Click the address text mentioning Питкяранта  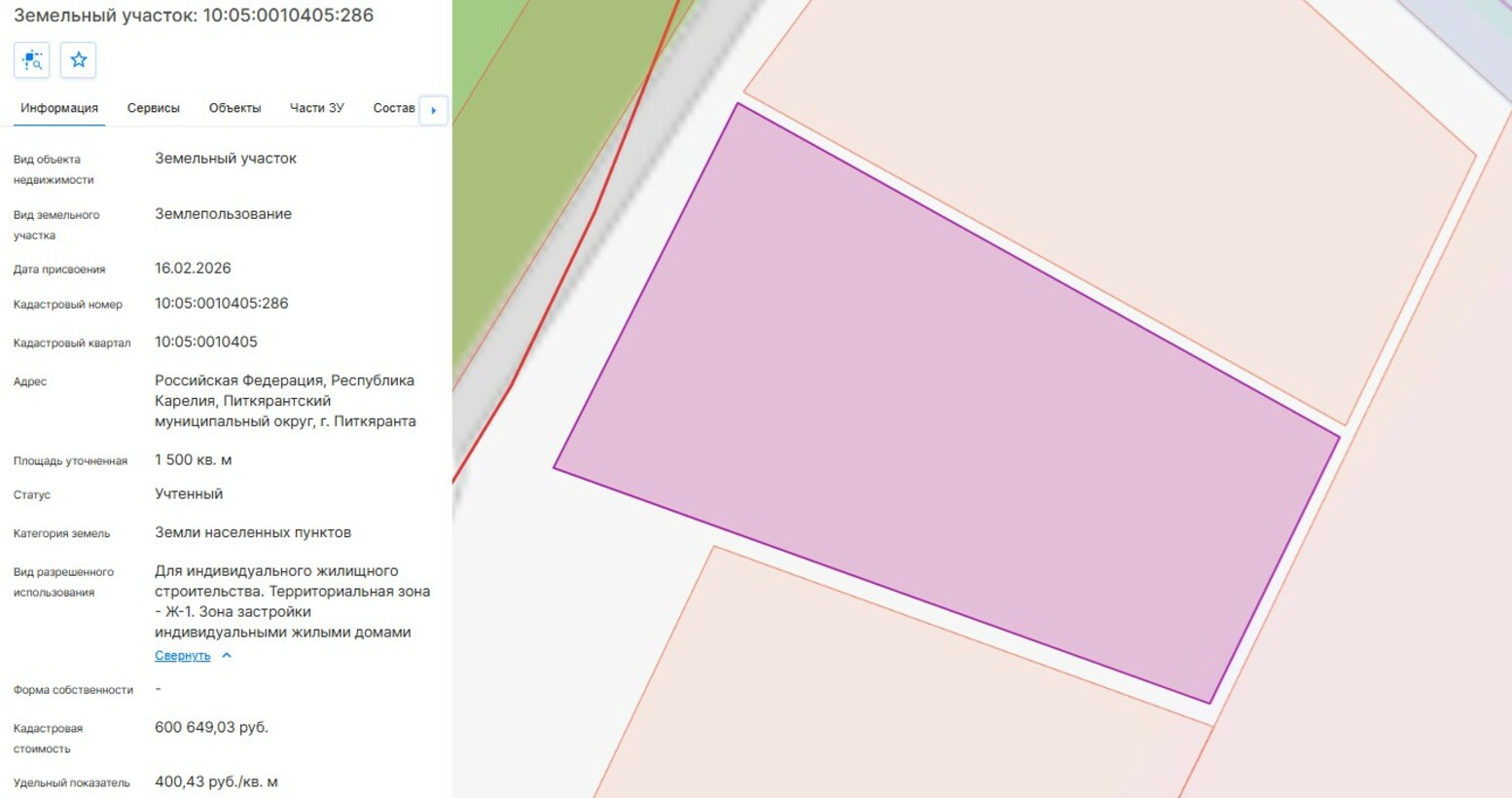284,401
